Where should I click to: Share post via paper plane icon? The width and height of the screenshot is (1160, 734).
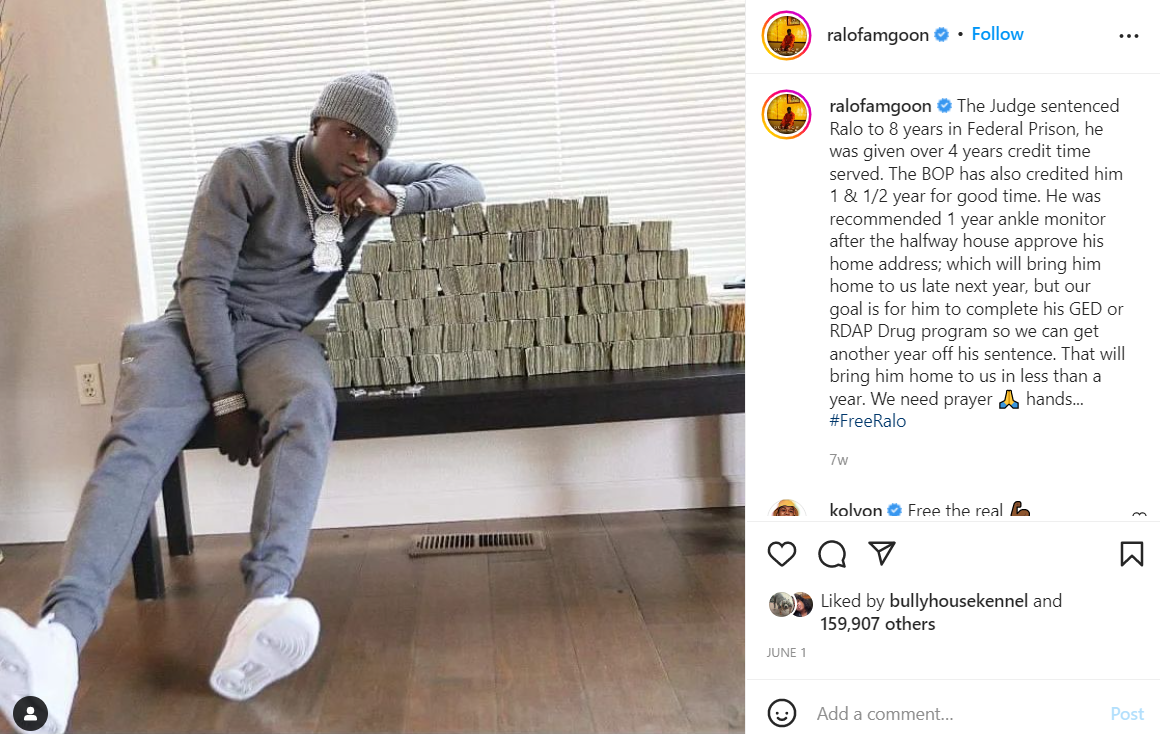(x=882, y=553)
